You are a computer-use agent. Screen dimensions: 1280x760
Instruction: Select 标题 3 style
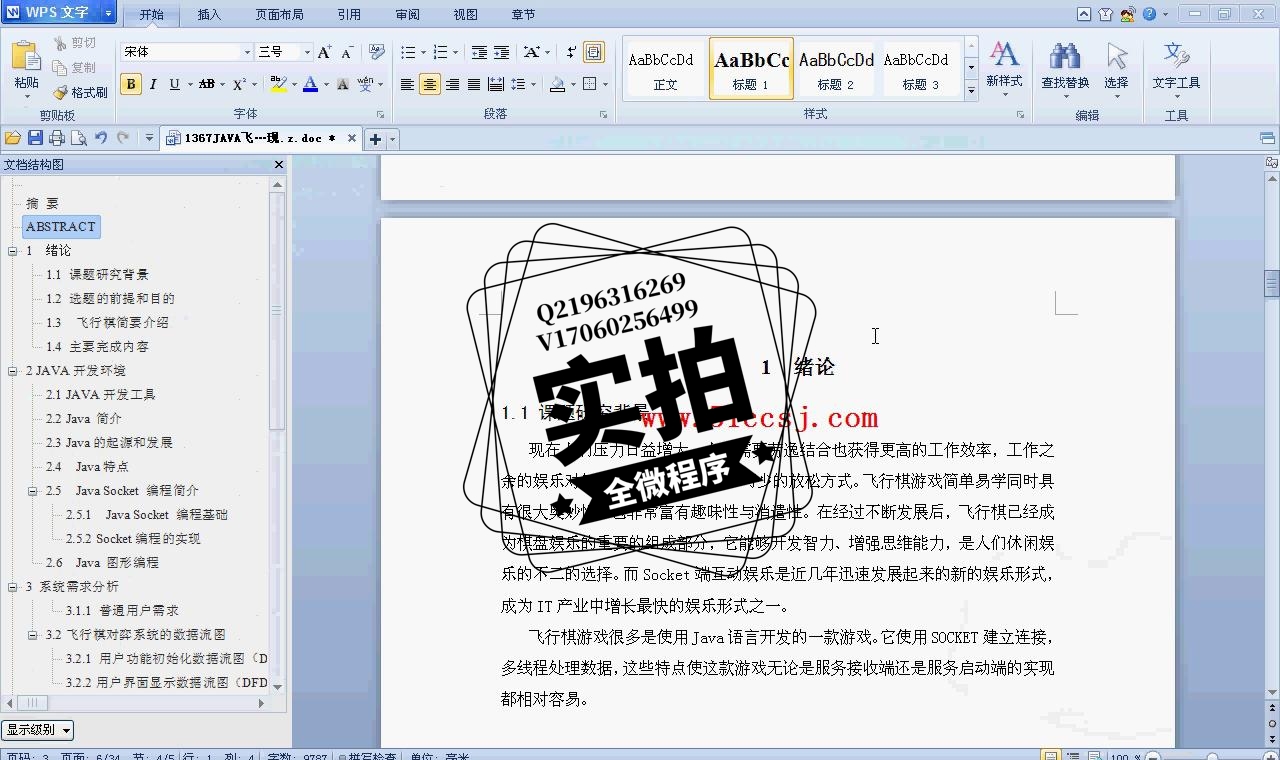point(920,68)
